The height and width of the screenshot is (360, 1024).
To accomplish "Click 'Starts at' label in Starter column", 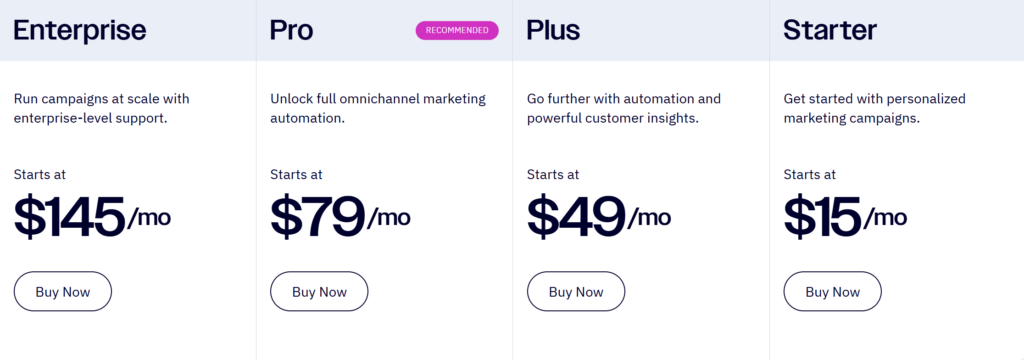I will pos(810,174).
